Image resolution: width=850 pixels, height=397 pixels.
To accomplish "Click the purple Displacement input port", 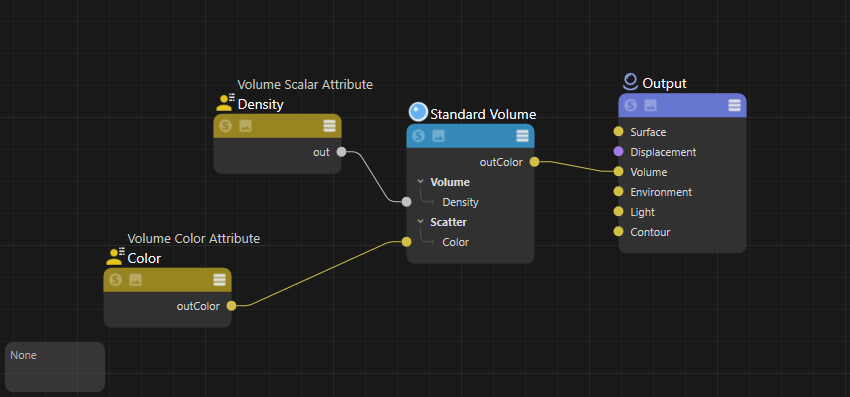I will [618, 152].
